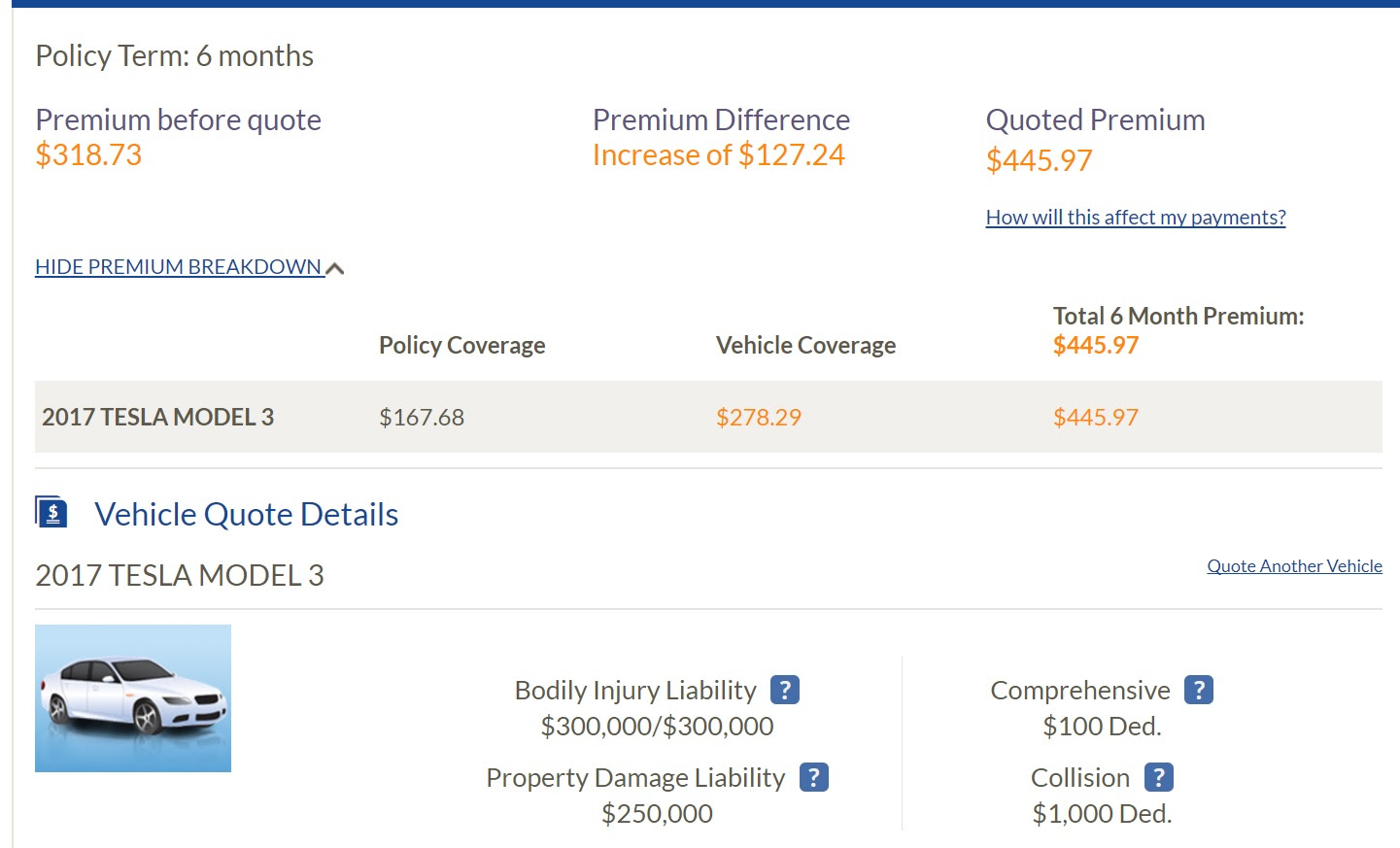Click the Total 6 Month Premium value
This screenshot has width=1400, height=848.
(1095, 344)
